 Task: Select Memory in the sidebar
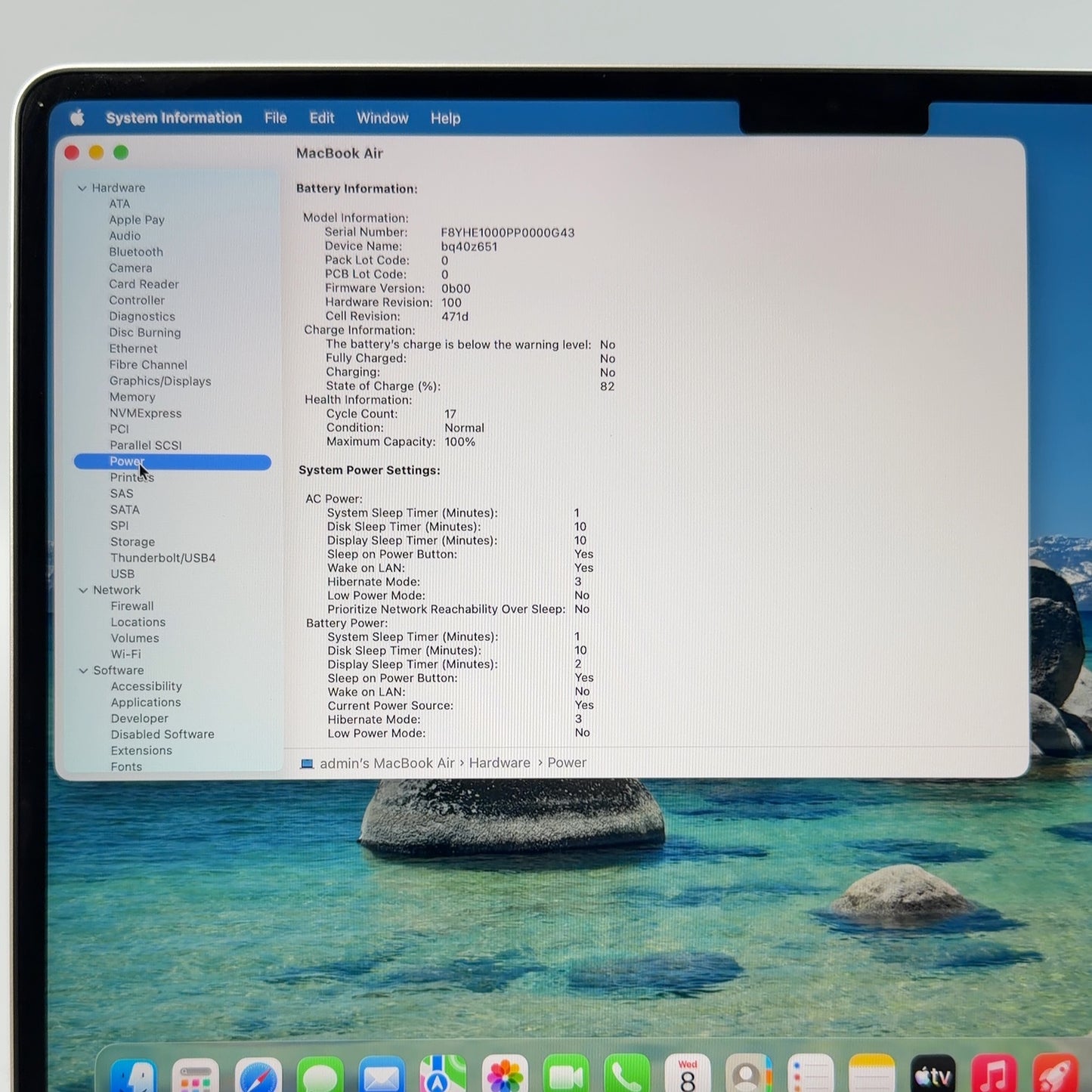point(132,397)
